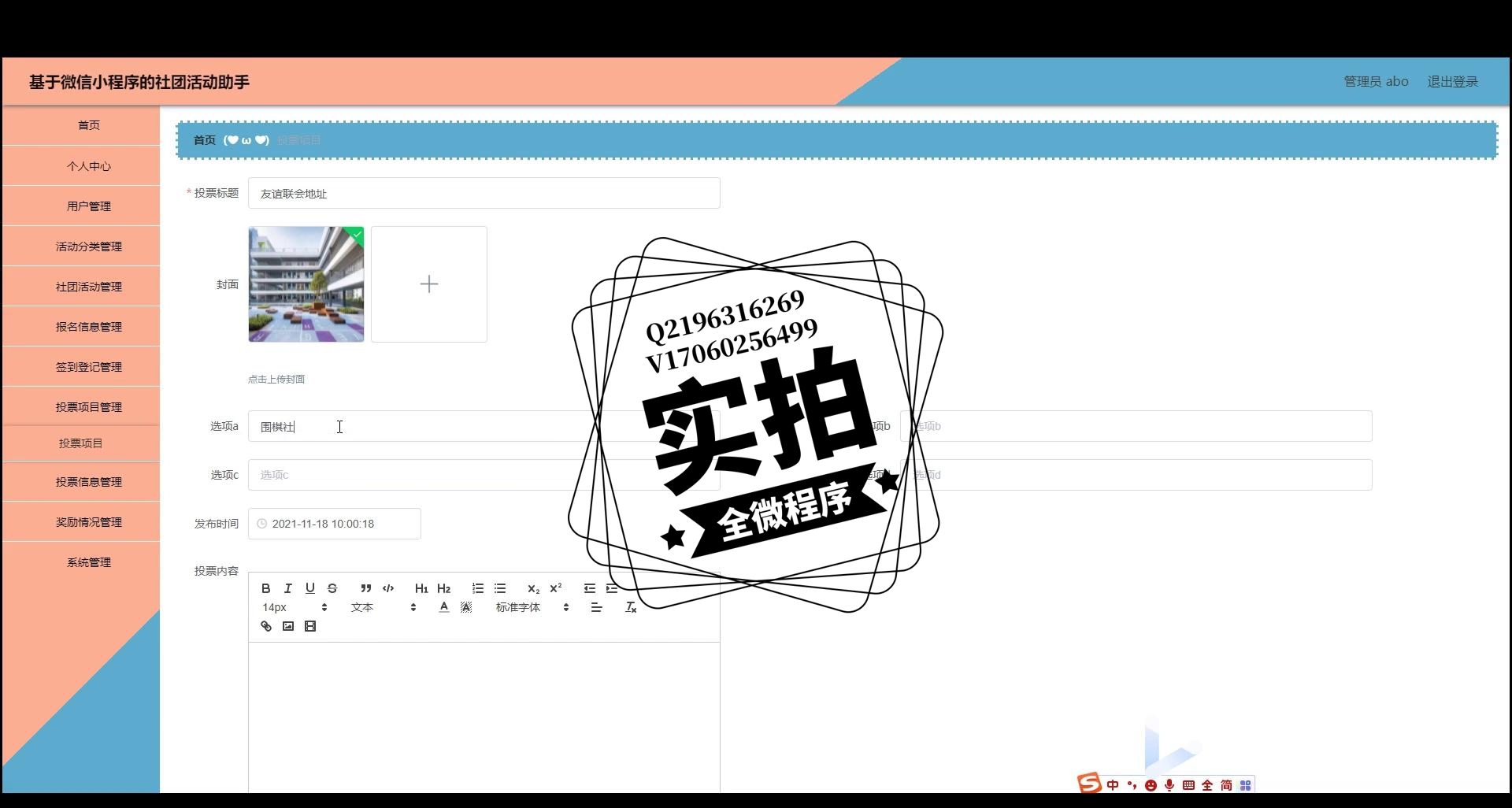The height and width of the screenshot is (808, 1512).
Task: Click inside the 投票内容 editor area
Action: [x=484, y=717]
